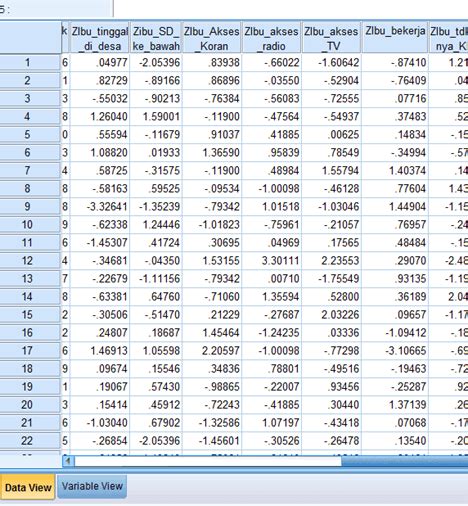Select the ZIbu_bekerja column header
Viewport: 468px width, 506px height.
tap(395, 38)
